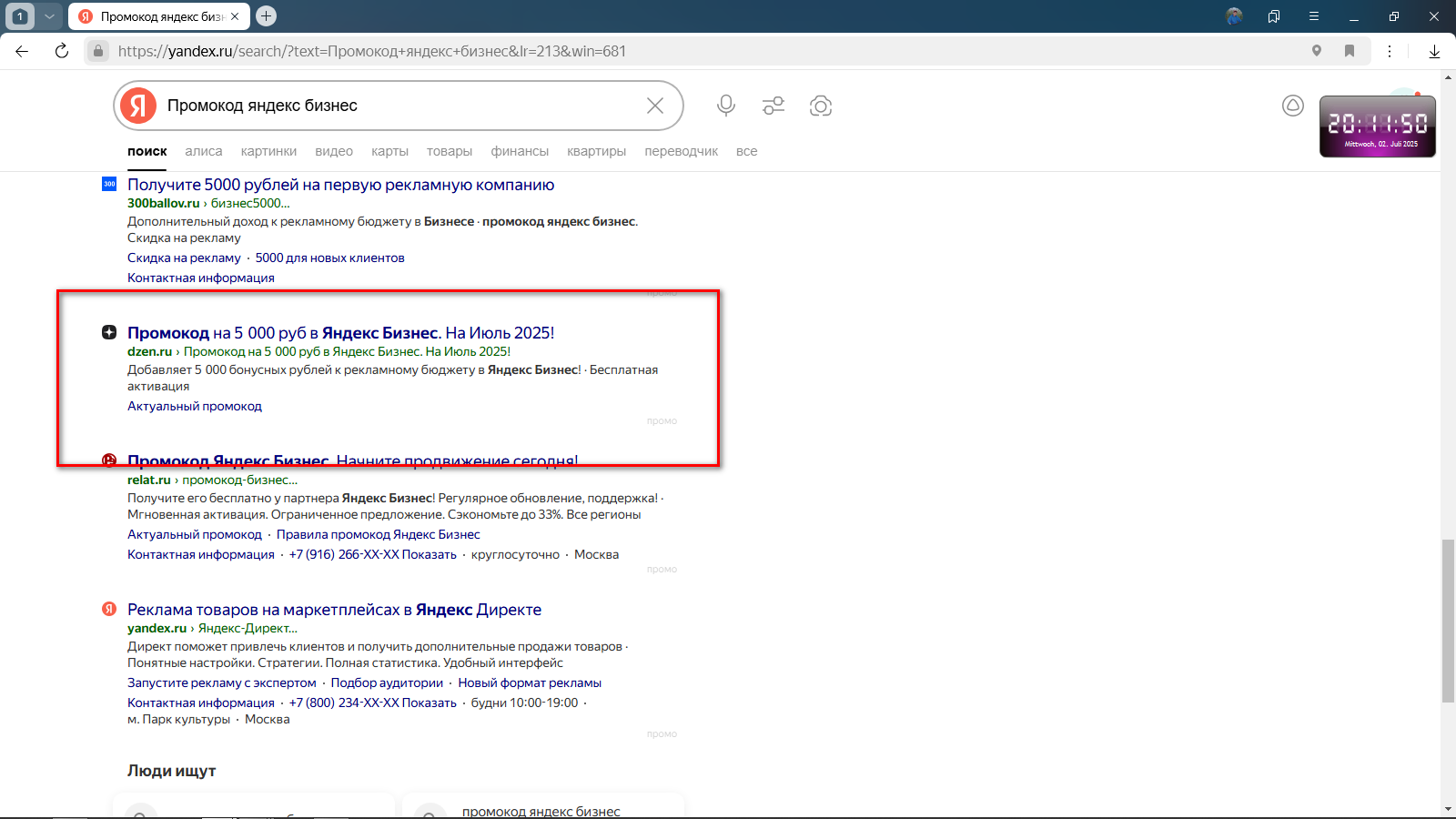The image size is (1456, 819).
Task: Click Yandex favicon beside Директ result
Action: pos(109,609)
